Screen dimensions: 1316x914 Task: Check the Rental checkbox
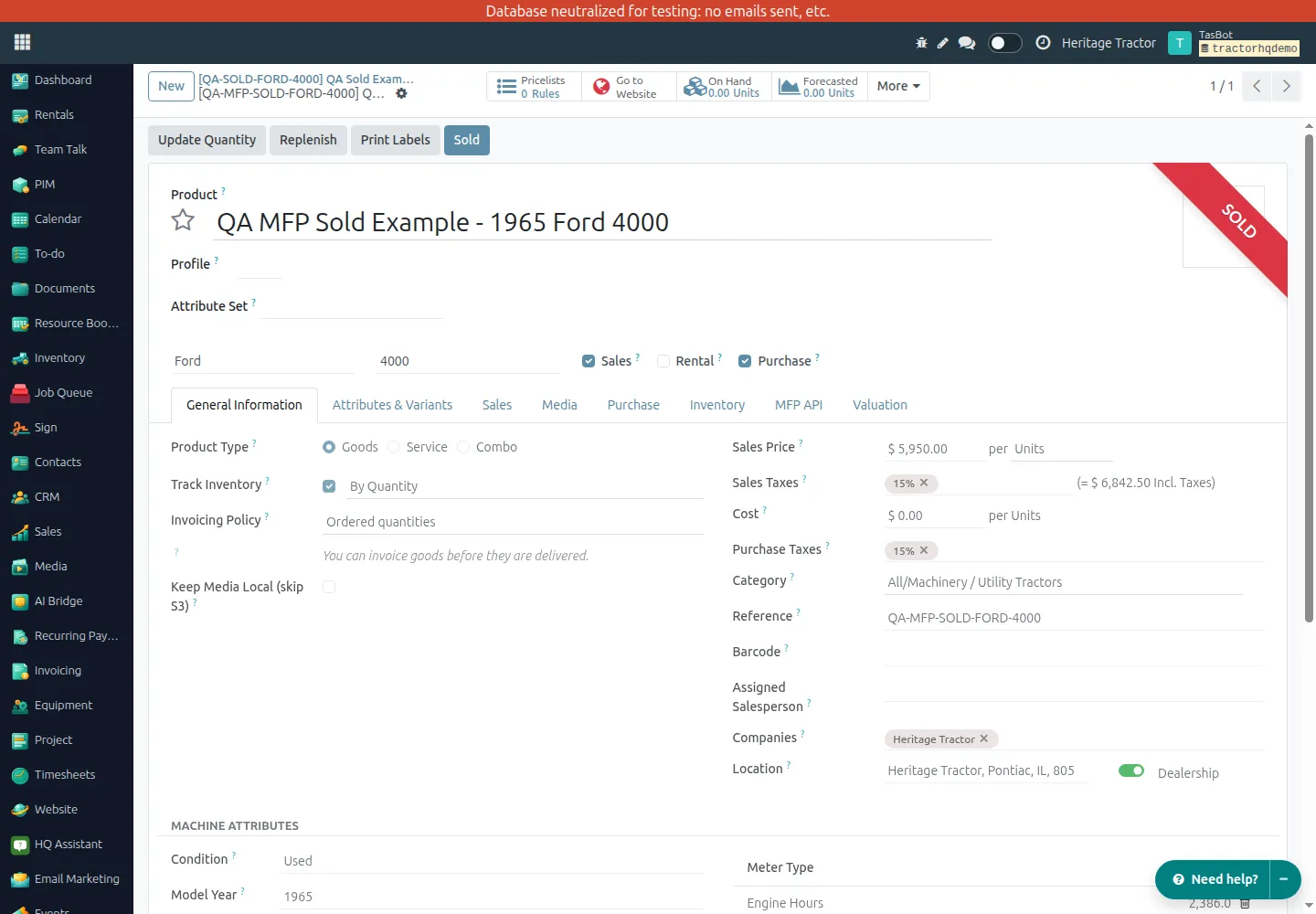click(663, 361)
